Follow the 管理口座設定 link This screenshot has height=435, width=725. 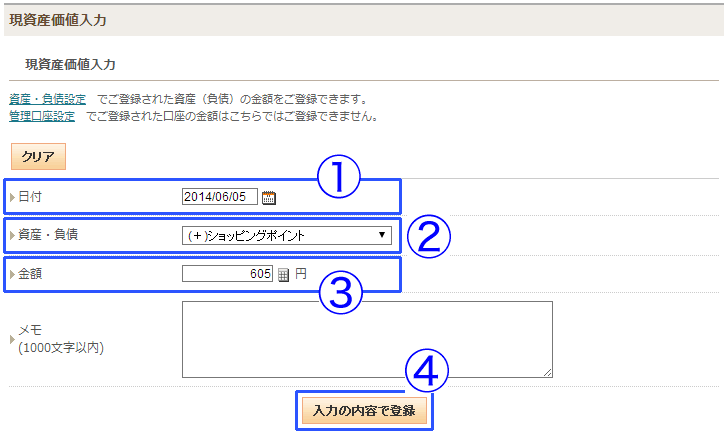point(42,116)
